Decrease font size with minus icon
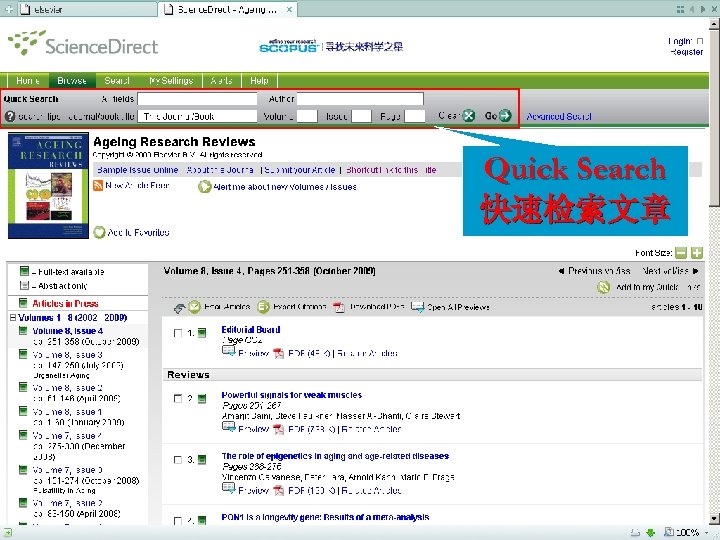 click(x=681, y=253)
